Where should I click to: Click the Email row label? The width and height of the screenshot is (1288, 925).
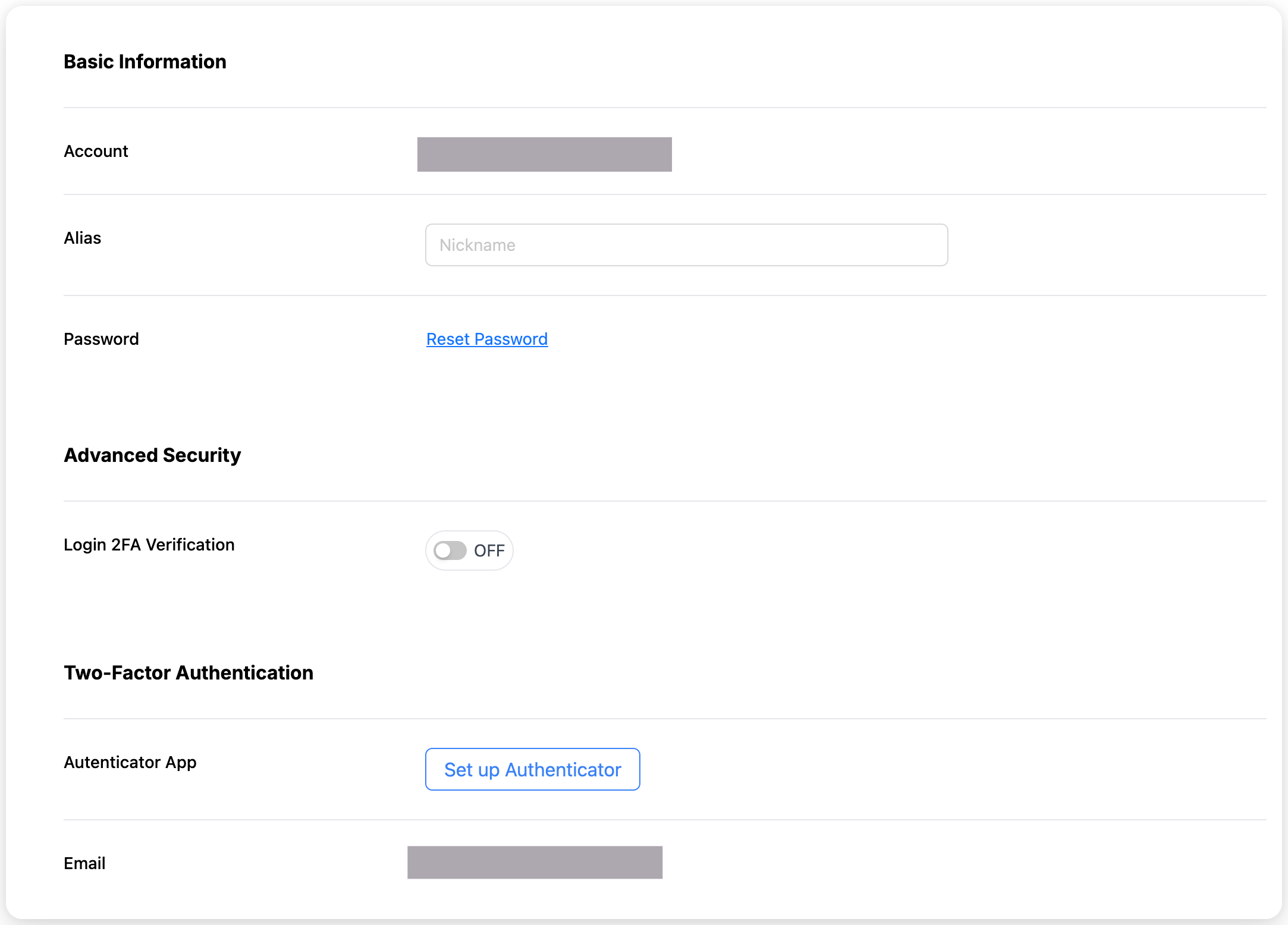pyautogui.click(x=84, y=864)
